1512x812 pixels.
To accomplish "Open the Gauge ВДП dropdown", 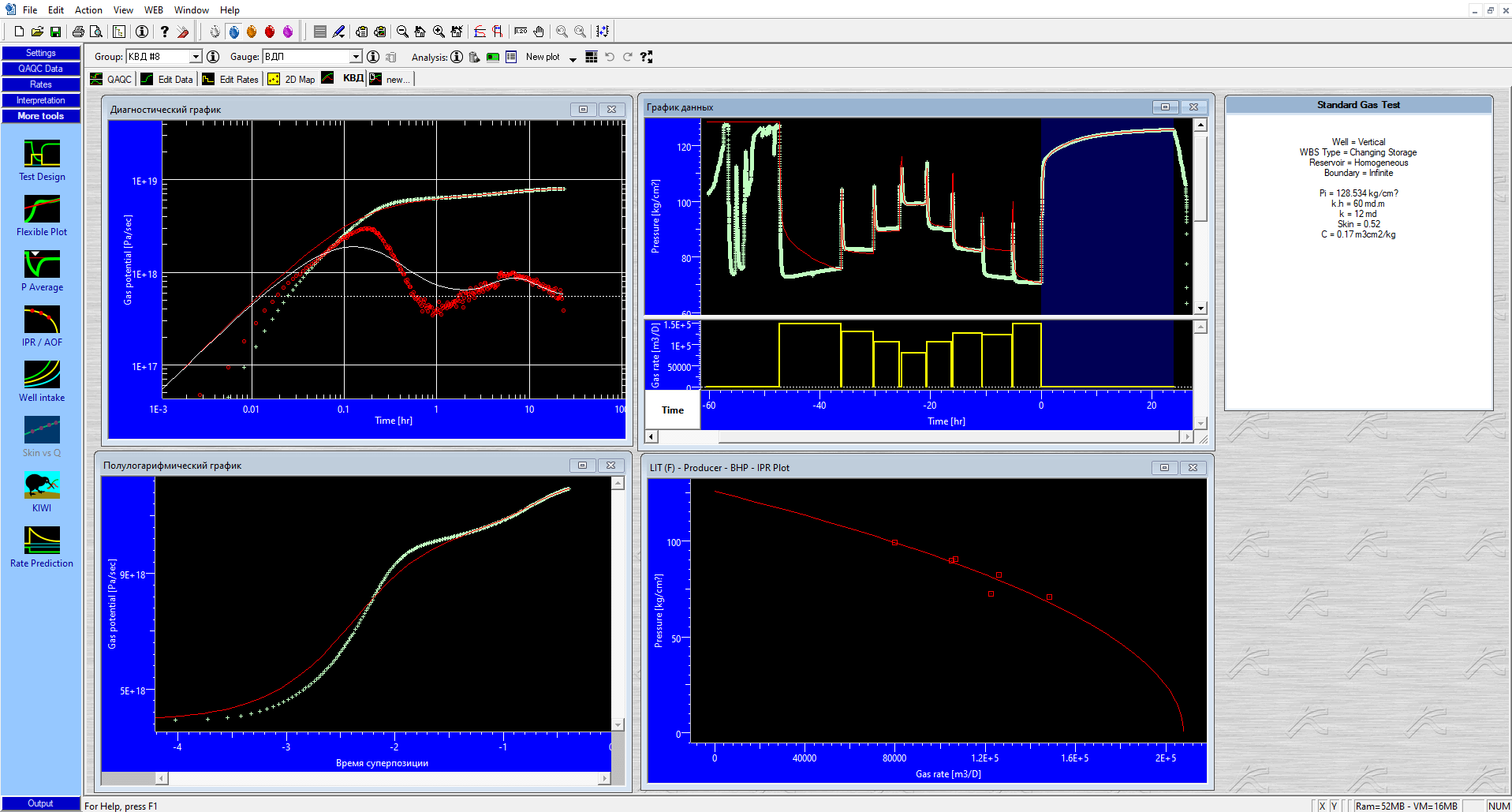I will click(x=356, y=57).
